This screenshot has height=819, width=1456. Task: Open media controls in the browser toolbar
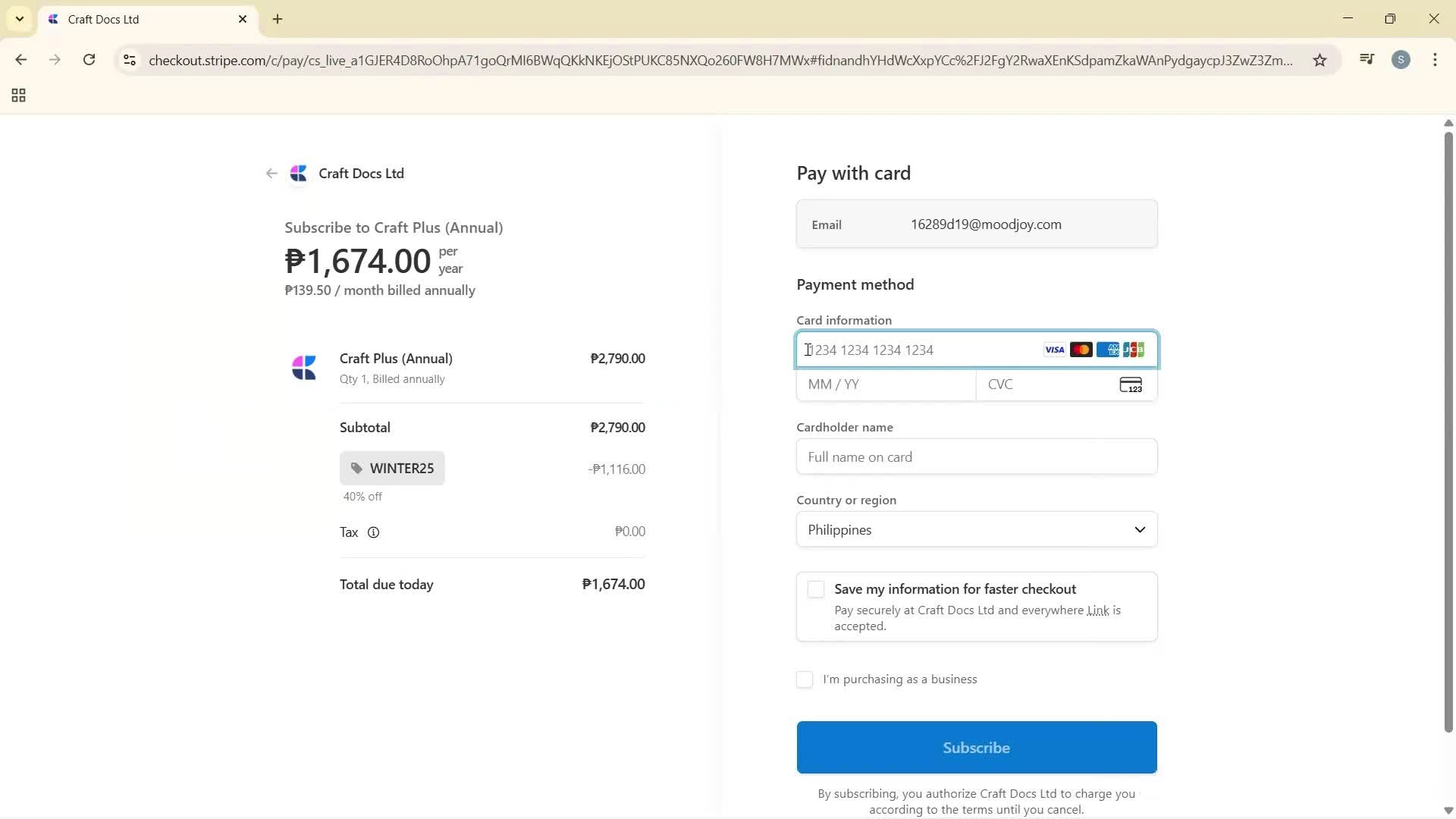pos(1367,59)
